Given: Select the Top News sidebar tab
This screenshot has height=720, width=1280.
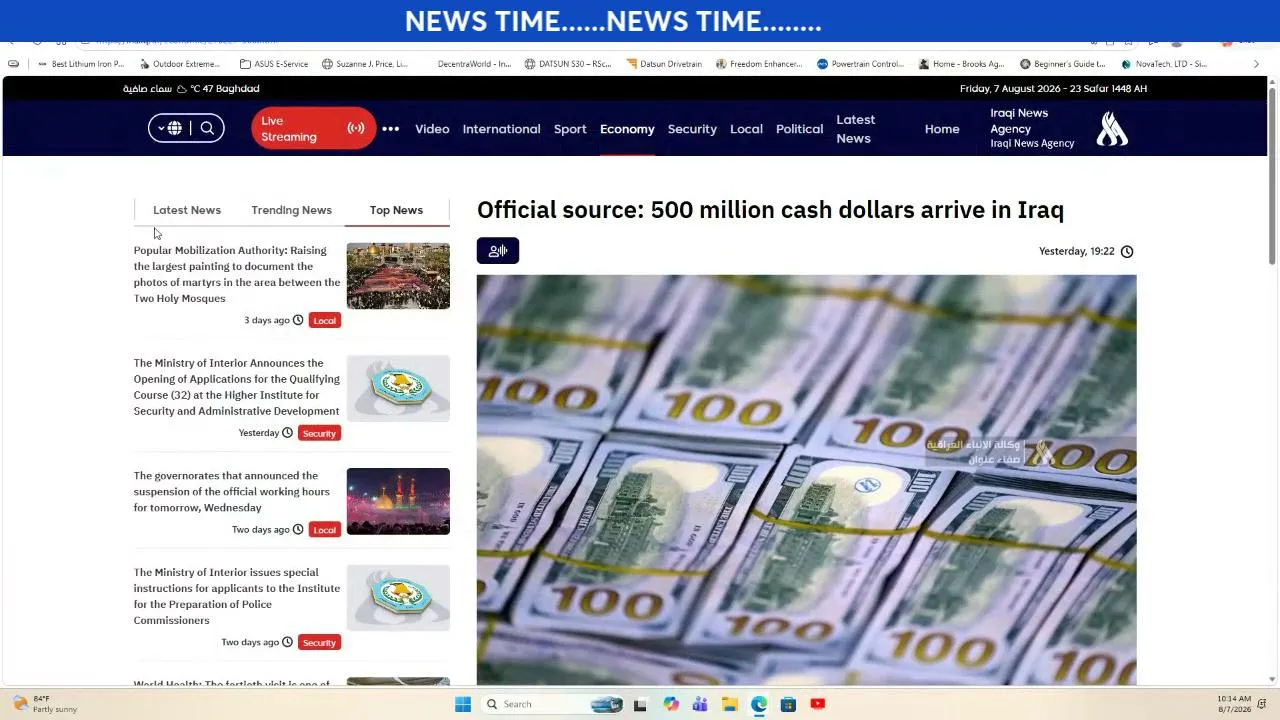Looking at the screenshot, I should (396, 210).
